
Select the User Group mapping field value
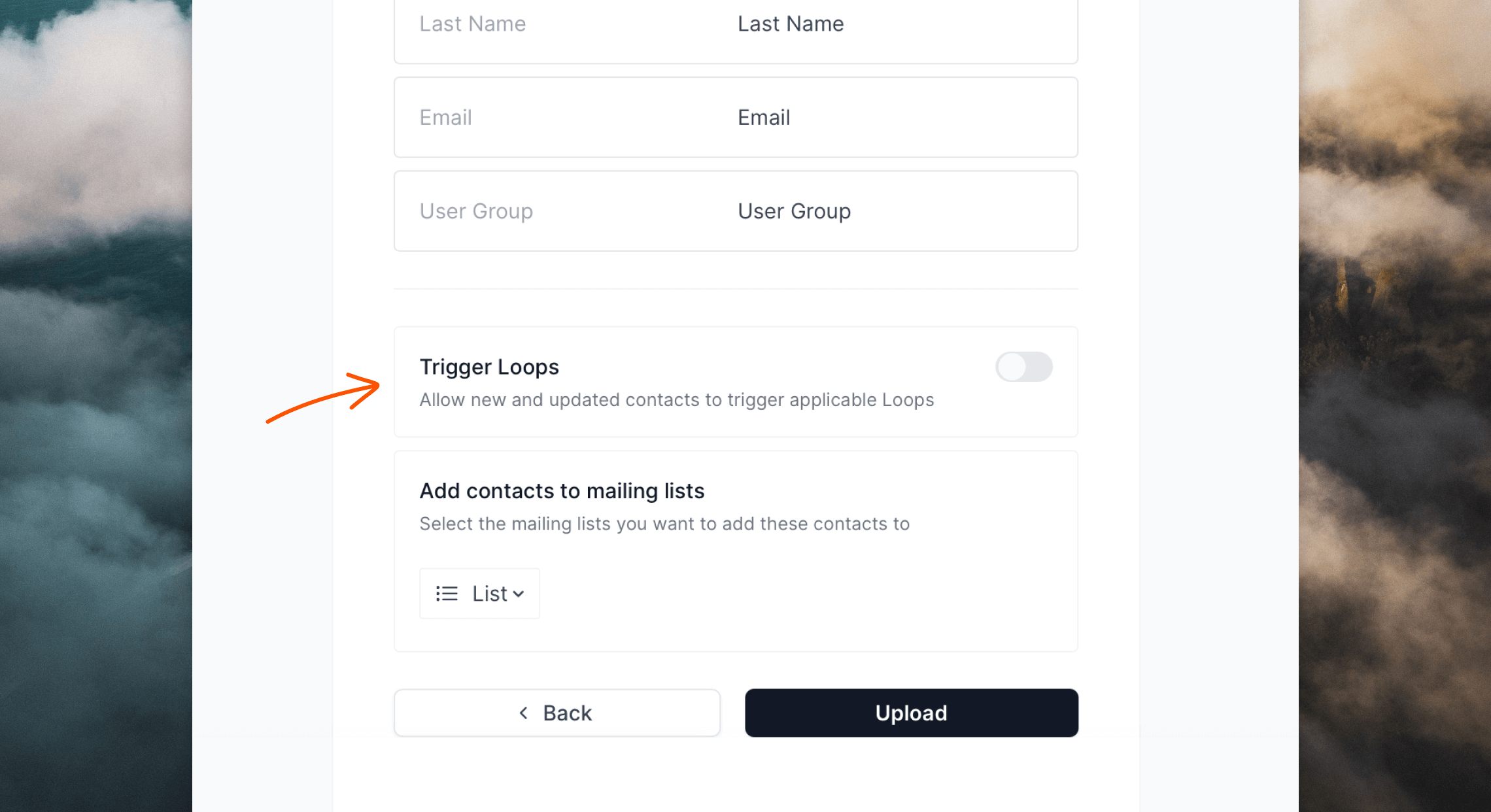tap(794, 211)
